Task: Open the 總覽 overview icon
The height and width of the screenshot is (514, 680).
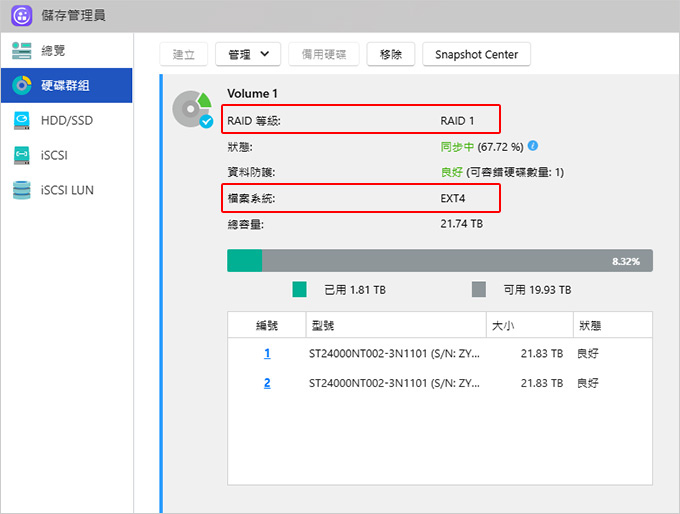Action: [x=22, y=51]
